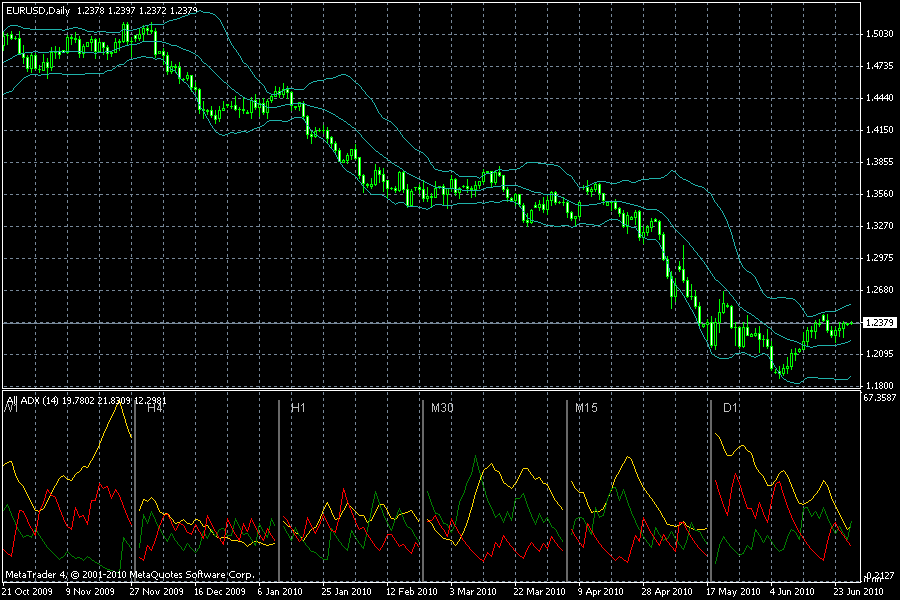Click the 22 Mar 2010 date label
This screenshot has width=900, height=600.
point(540,591)
